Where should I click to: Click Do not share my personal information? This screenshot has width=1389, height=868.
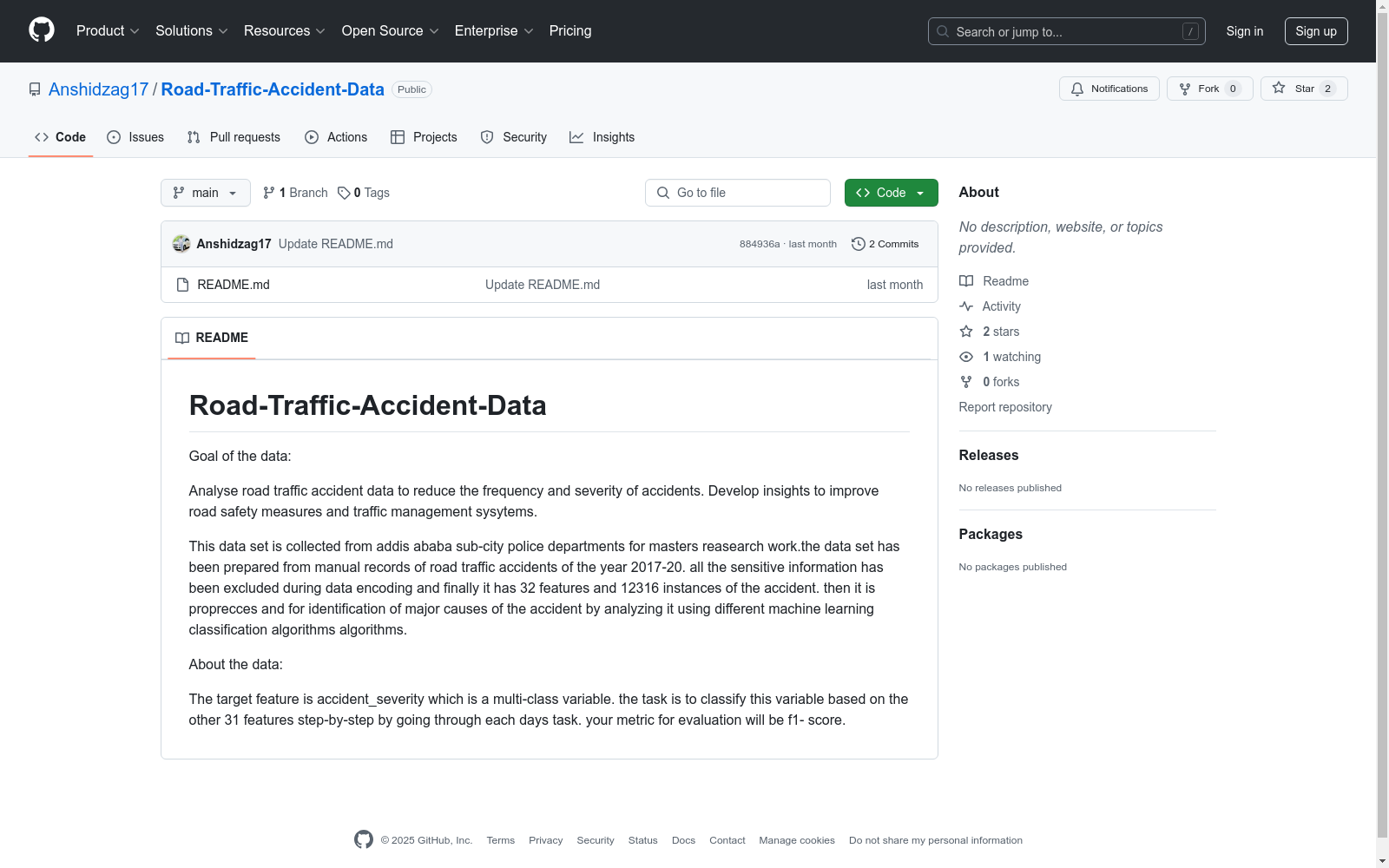pos(936,840)
